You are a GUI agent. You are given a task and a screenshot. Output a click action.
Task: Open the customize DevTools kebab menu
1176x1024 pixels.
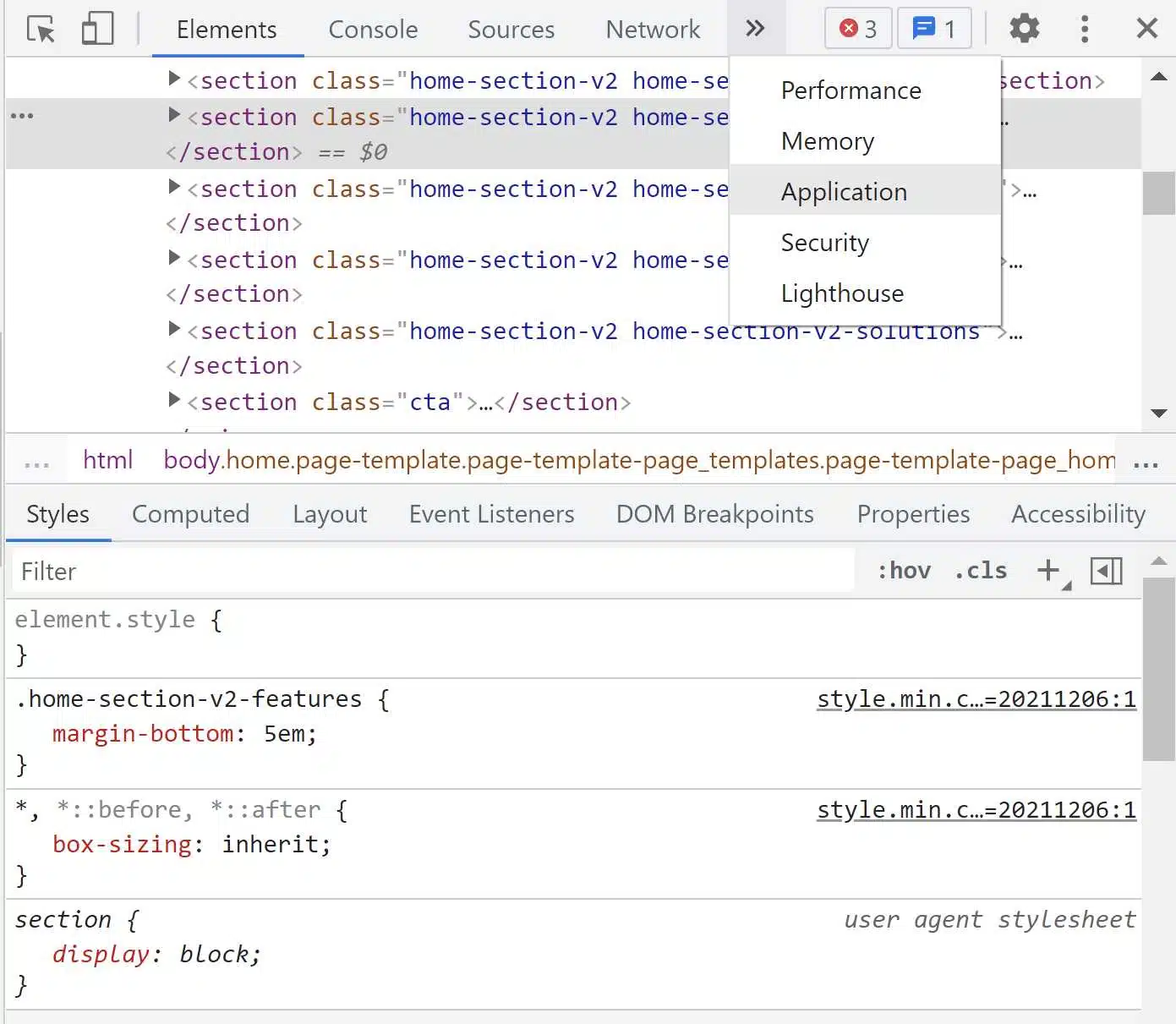(x=1085, y=28)
